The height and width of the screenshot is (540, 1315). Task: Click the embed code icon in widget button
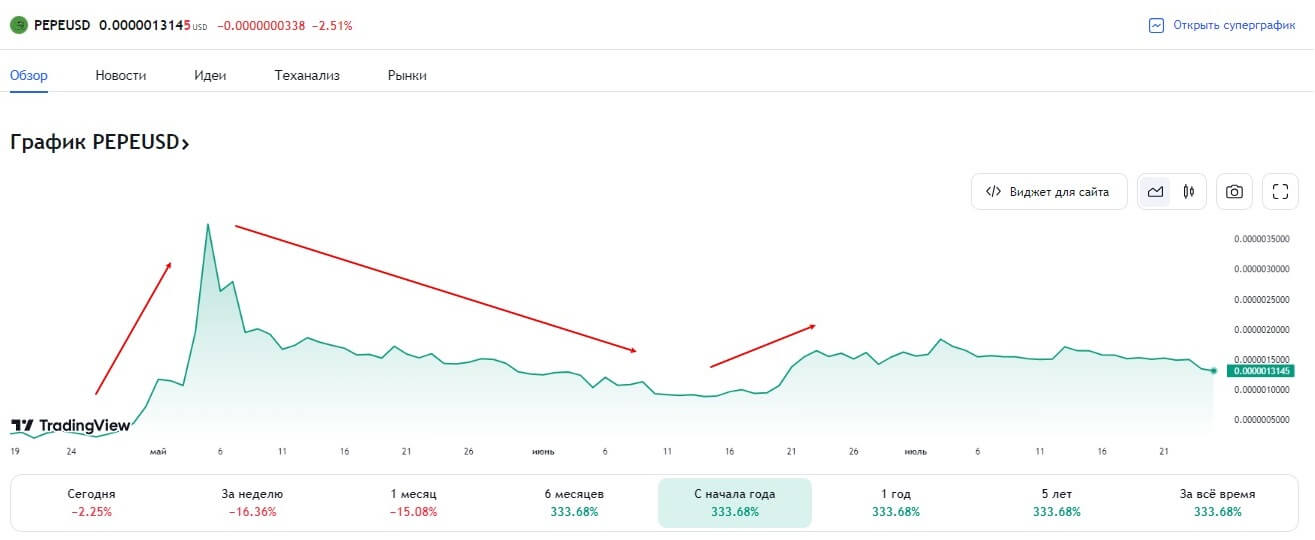tap(993, 192)
